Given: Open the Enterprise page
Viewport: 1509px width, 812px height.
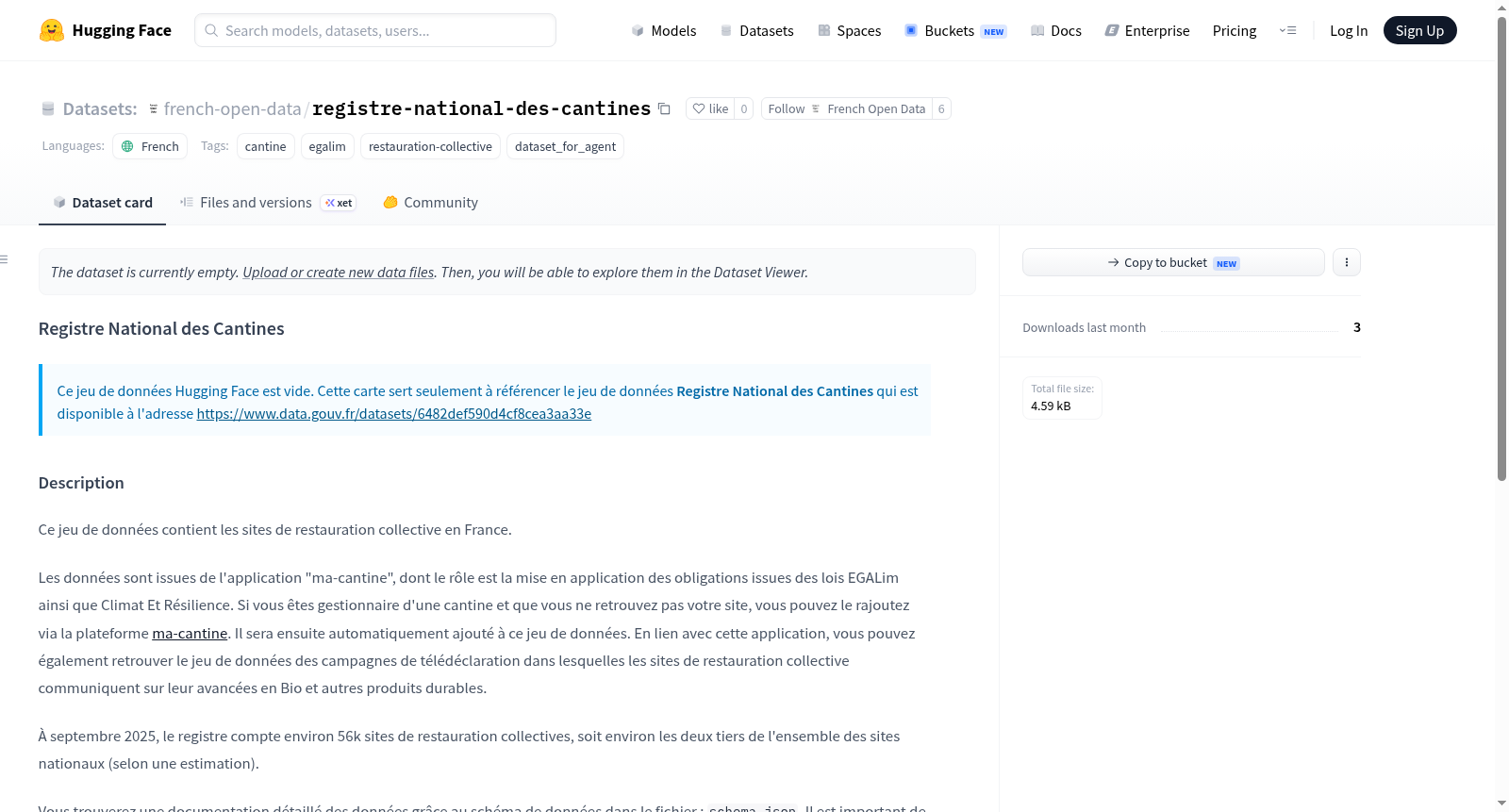Looking at the screenshot, I should pos(1147,30).
